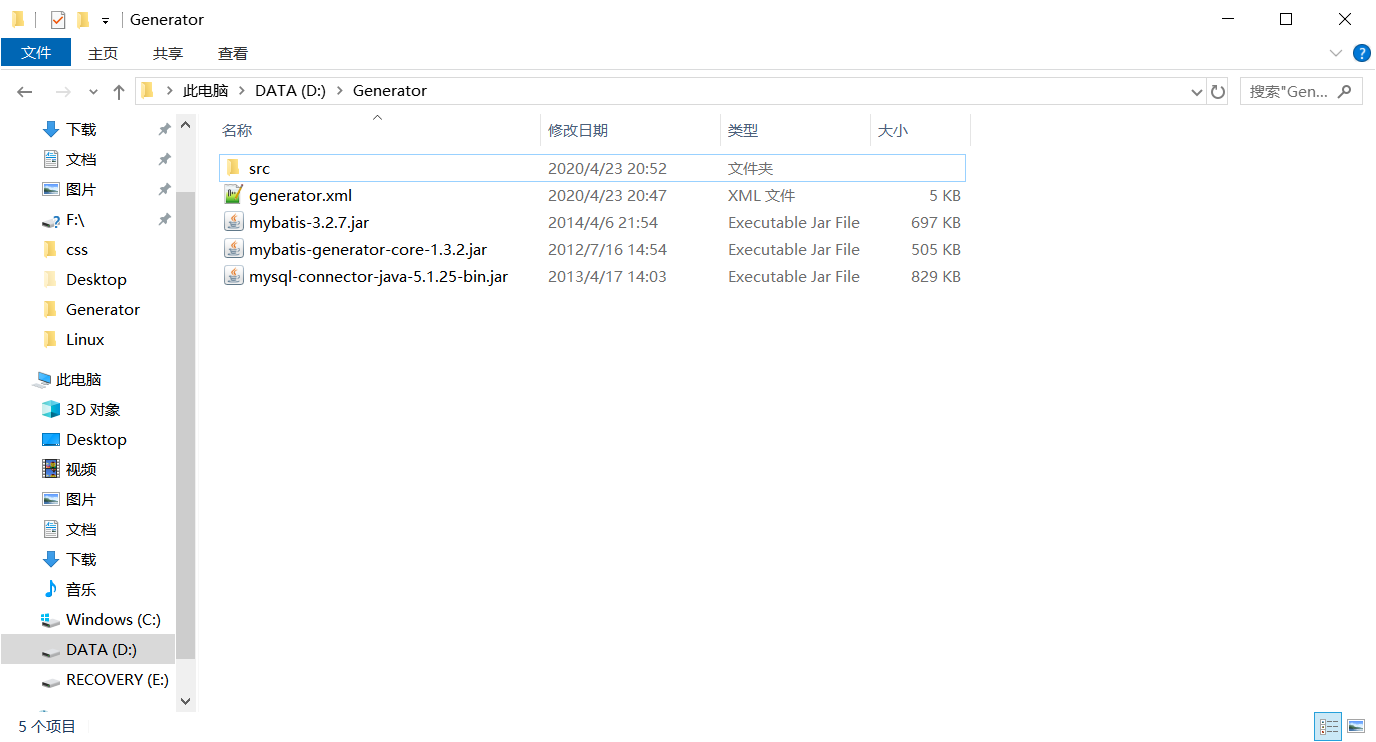
Task: Open 音乐 in navigation pane
Action: tap(81, 589)
